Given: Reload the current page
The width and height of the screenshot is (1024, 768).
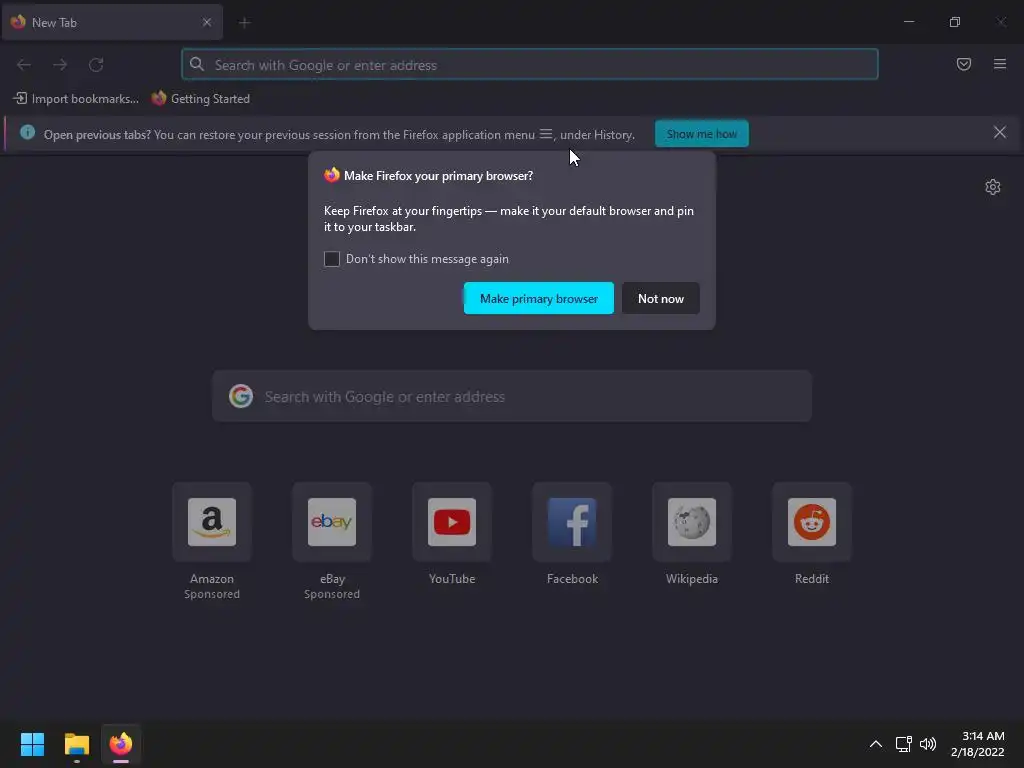Looking at the screenshot, I should click(x=96, y=65).
